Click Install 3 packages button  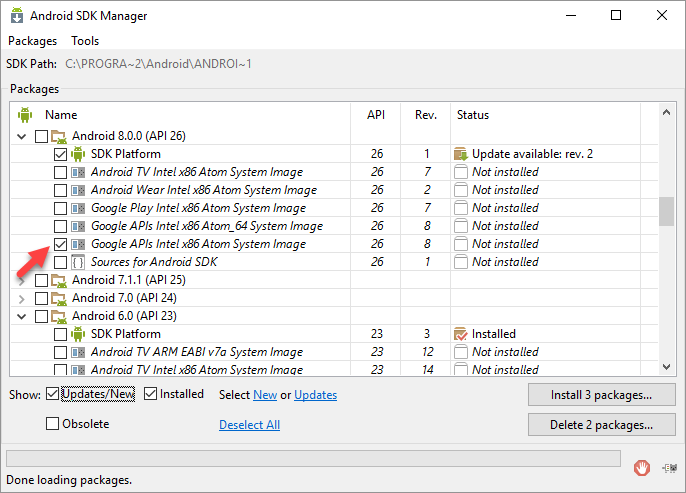tap(602, 395)
